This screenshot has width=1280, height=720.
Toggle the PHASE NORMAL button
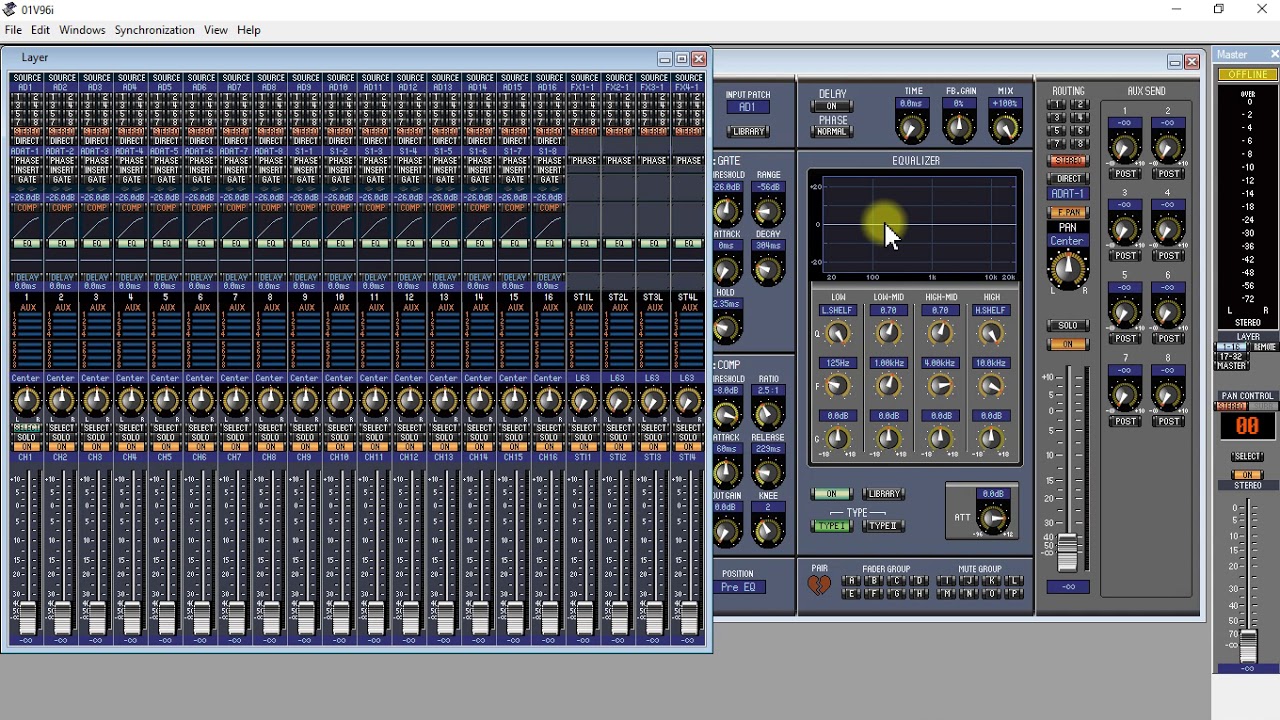pos(832,132)
